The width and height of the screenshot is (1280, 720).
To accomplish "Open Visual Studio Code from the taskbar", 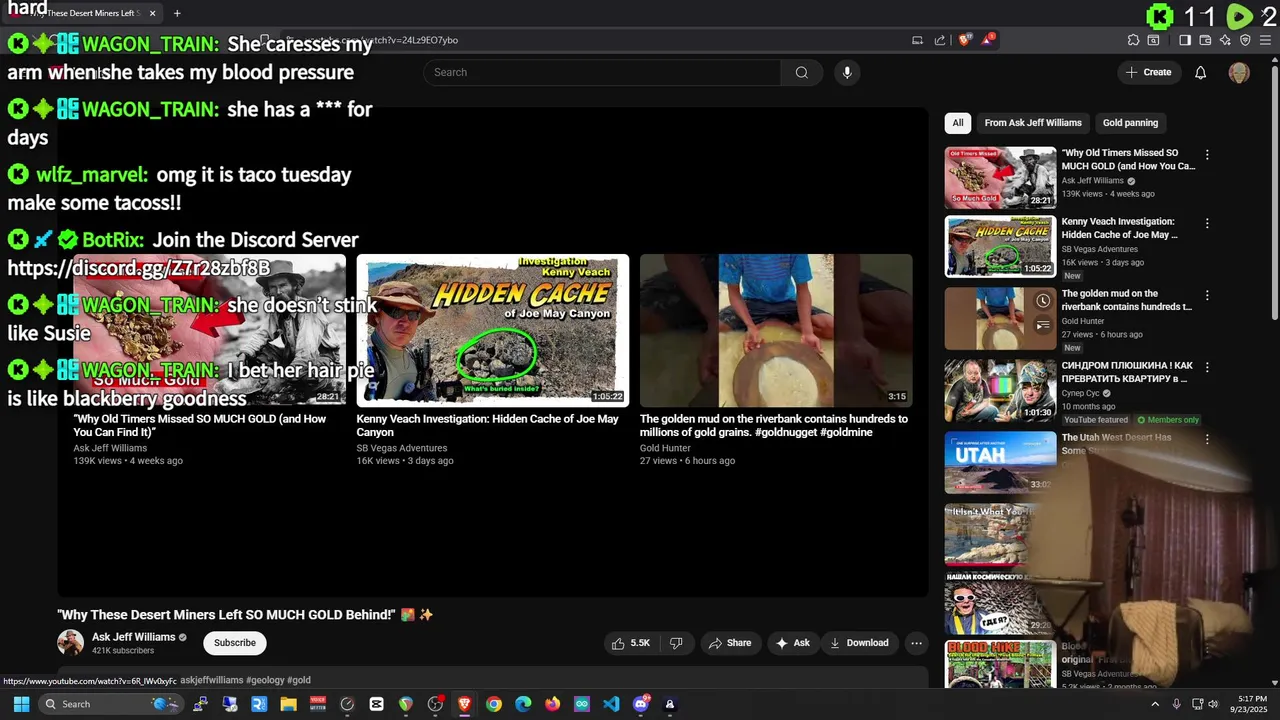I will point(611,704).
